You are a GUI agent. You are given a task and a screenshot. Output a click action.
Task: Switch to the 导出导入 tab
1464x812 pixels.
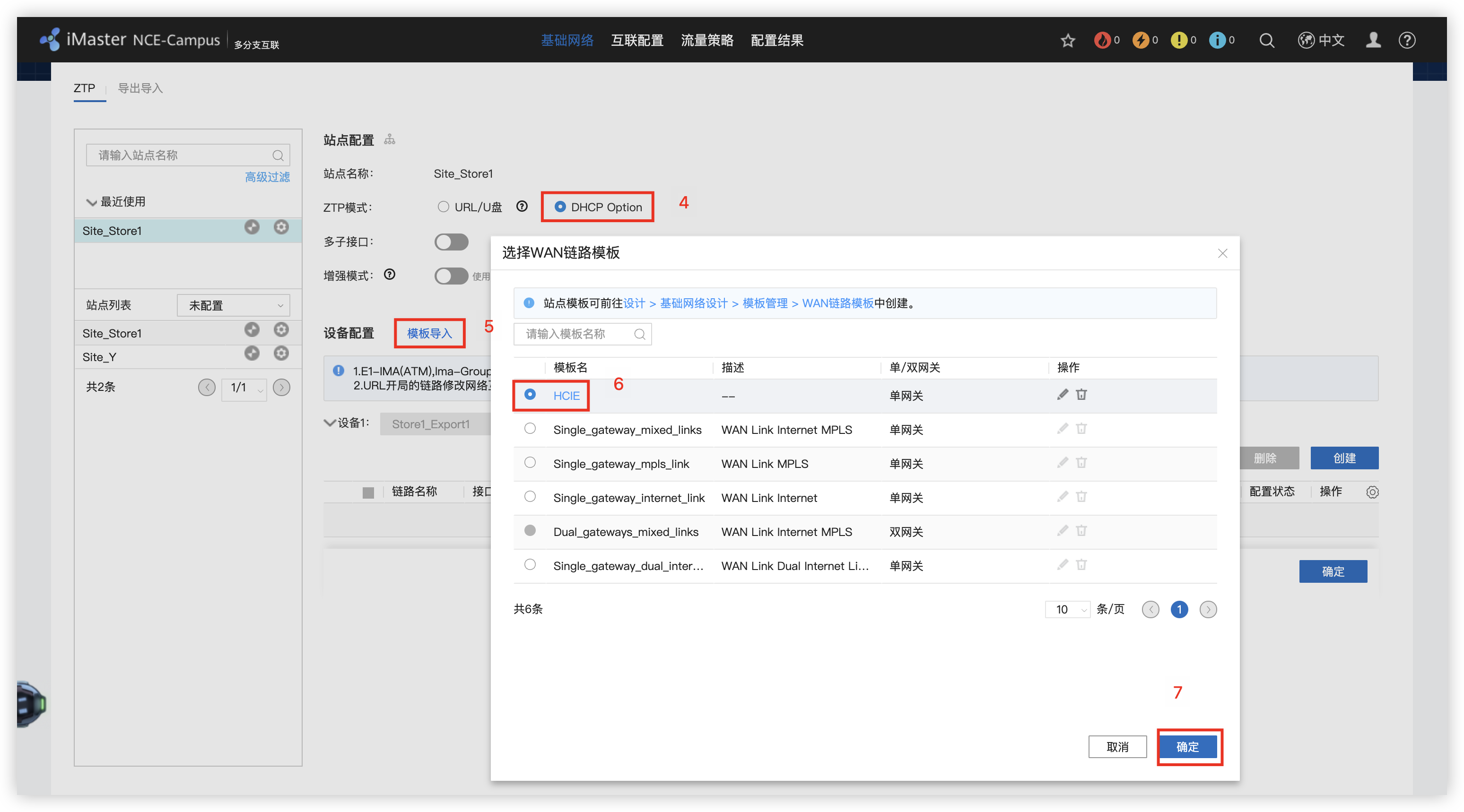point(140,88)
